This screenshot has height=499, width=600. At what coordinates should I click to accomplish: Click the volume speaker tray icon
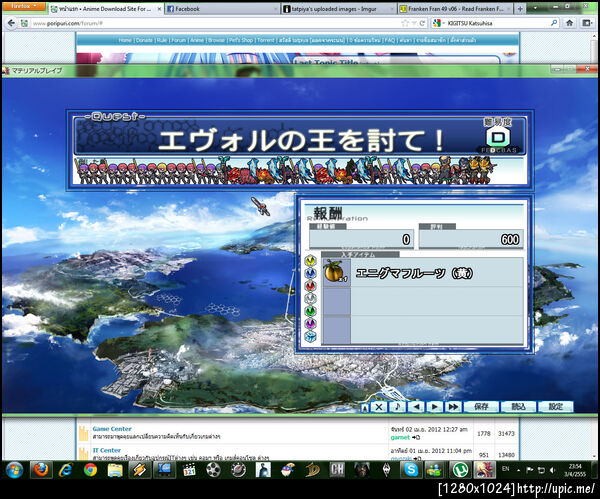(551, 470)
